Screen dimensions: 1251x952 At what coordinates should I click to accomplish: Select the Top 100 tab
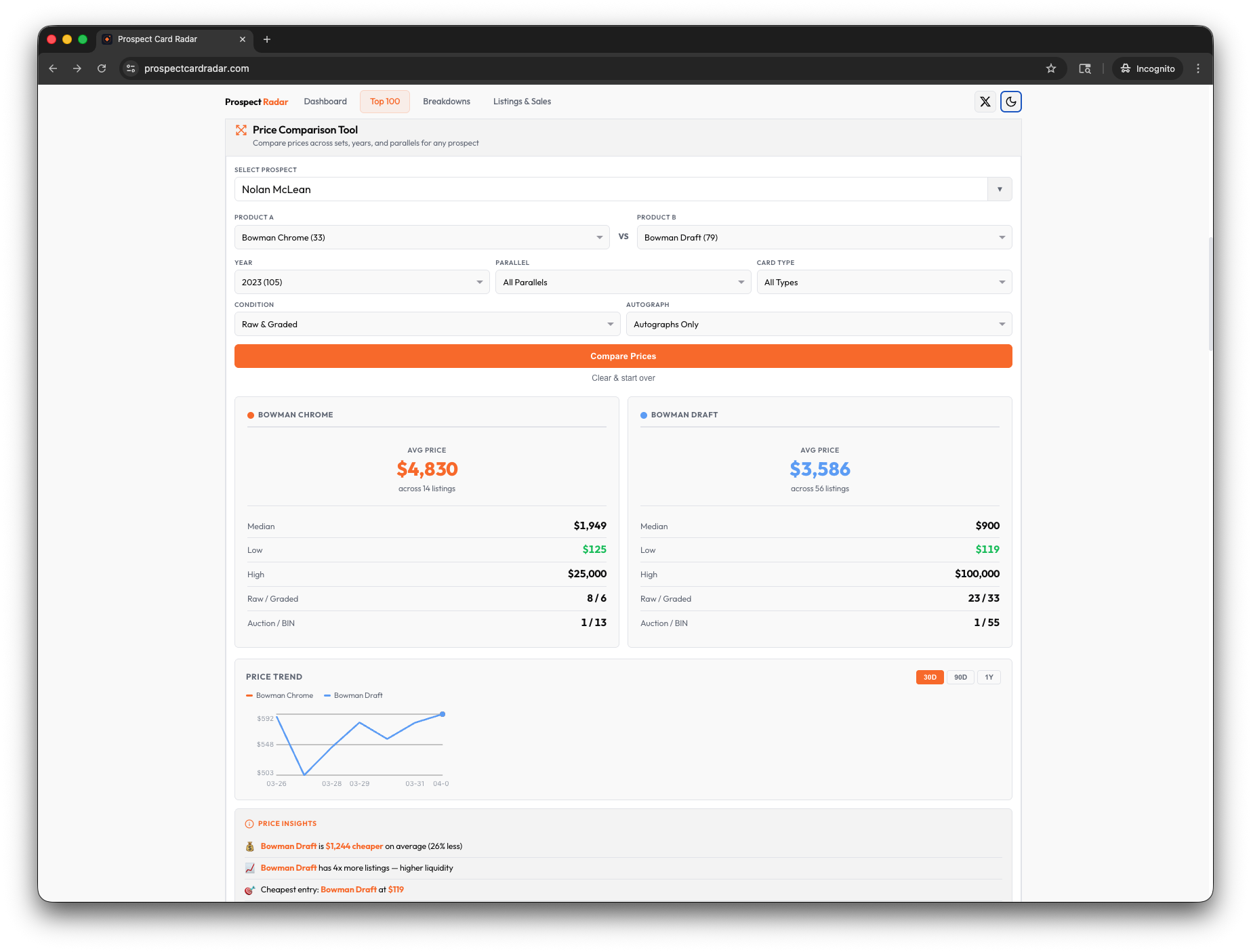[x=385, y=102]
